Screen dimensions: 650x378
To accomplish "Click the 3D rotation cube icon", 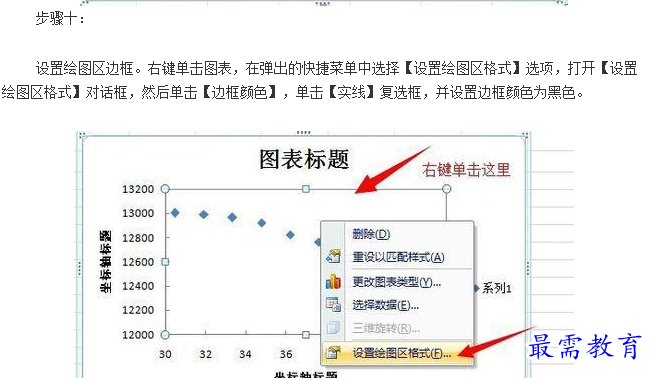I will coord(333,328).
